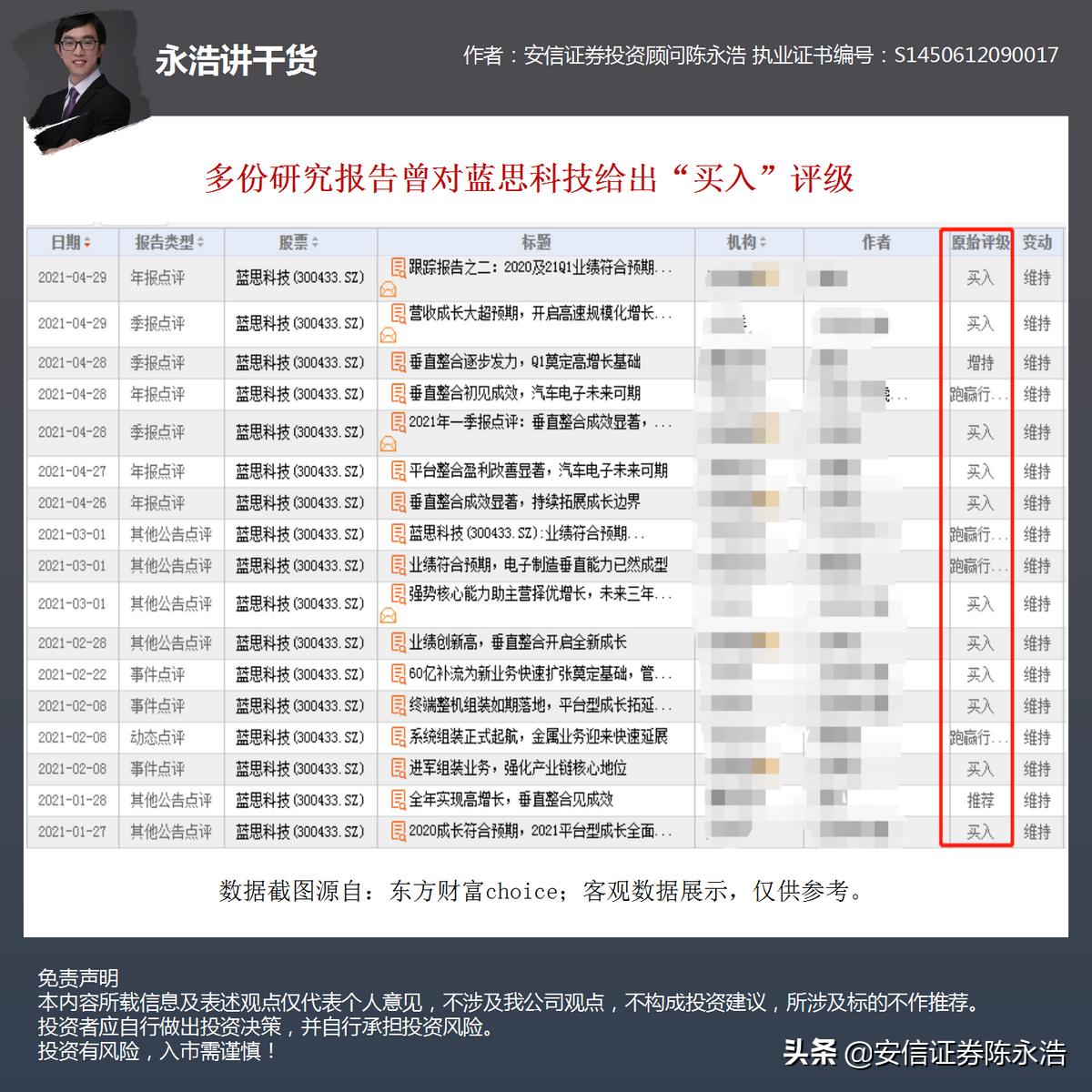Open the envelope icon under 强势核心能力助主营择优增长
The image size is (1092, 1092).
pos(389,615)
